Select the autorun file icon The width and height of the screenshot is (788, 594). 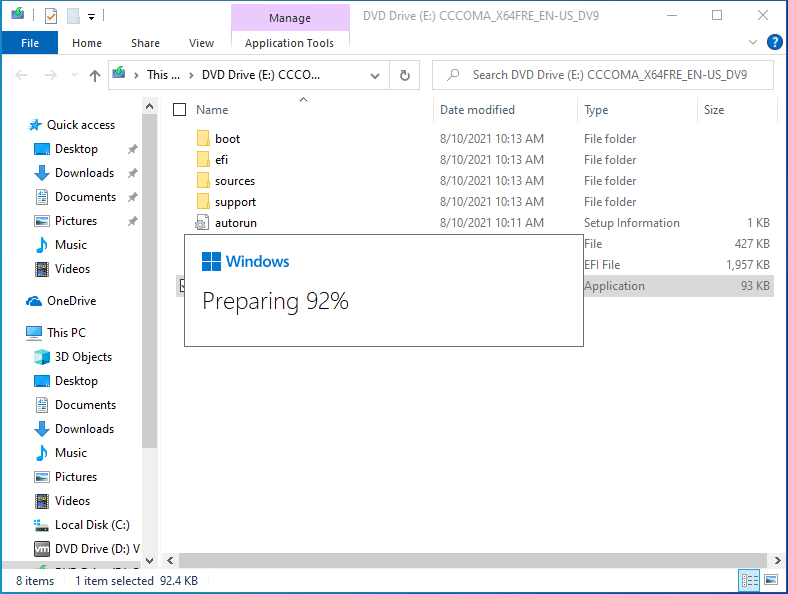tap(202, 223)
